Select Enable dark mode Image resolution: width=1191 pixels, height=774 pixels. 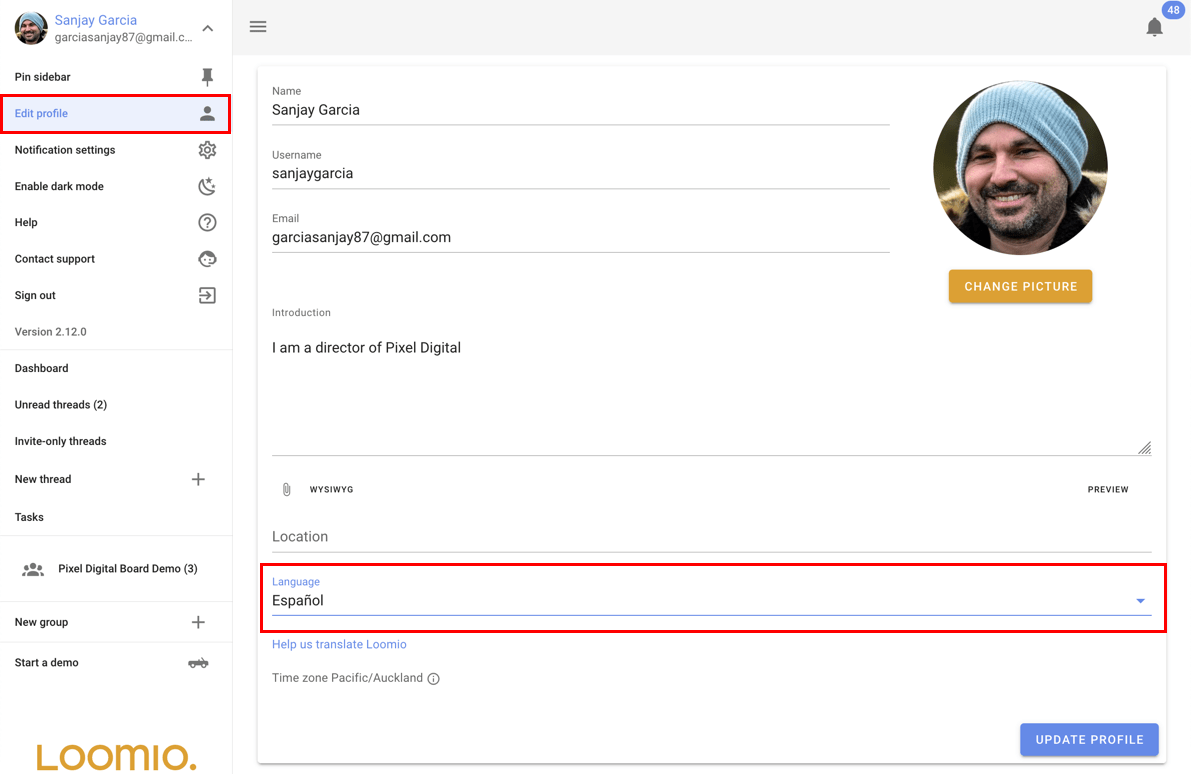tap(116, 186)
